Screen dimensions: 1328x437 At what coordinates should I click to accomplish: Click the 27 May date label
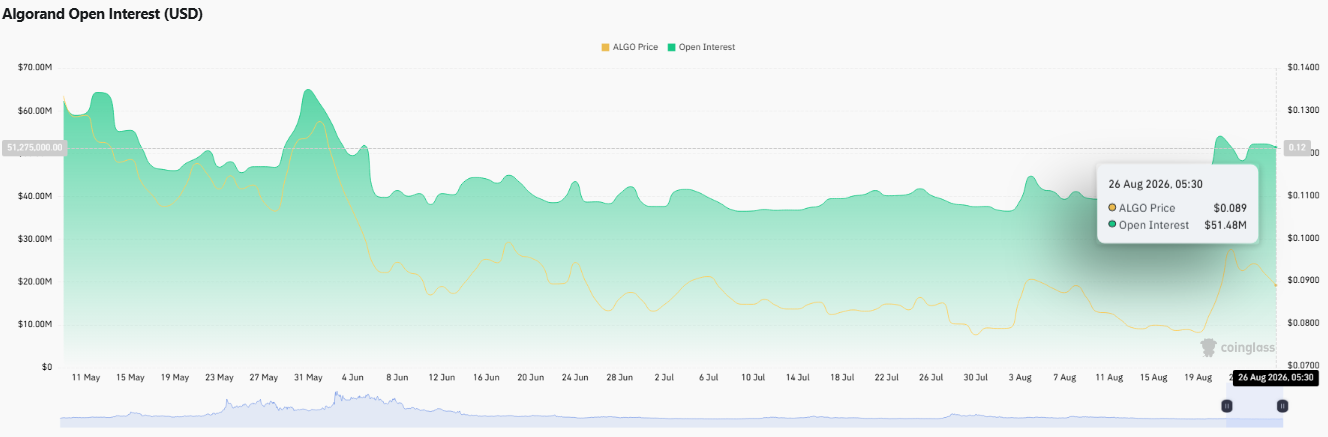pyautogui.click(x=263, y=378)
